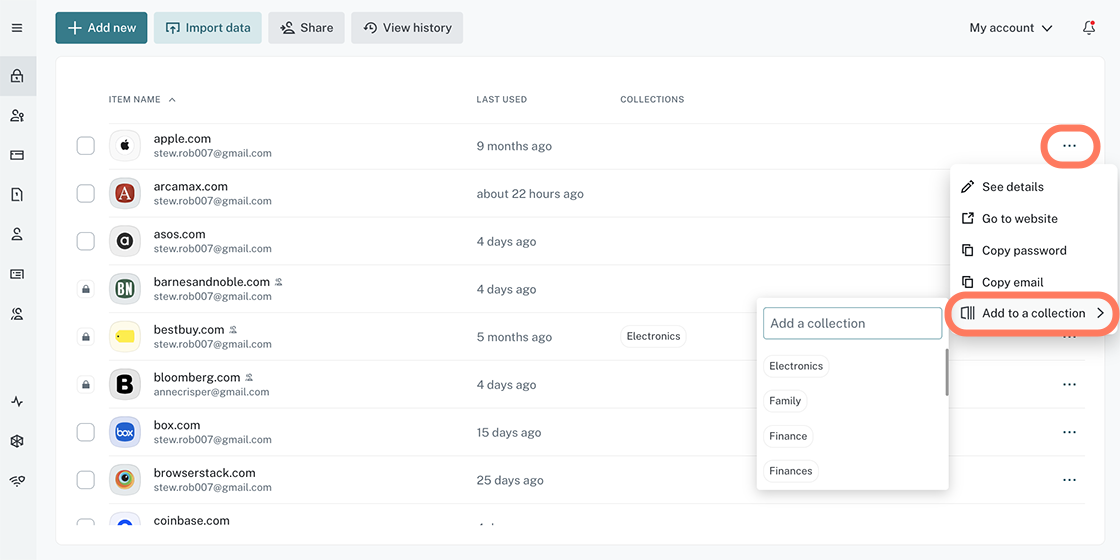Click the lock icon on barnesandnoble.com row
1120x560 pixels.
[x=86, y=289]
